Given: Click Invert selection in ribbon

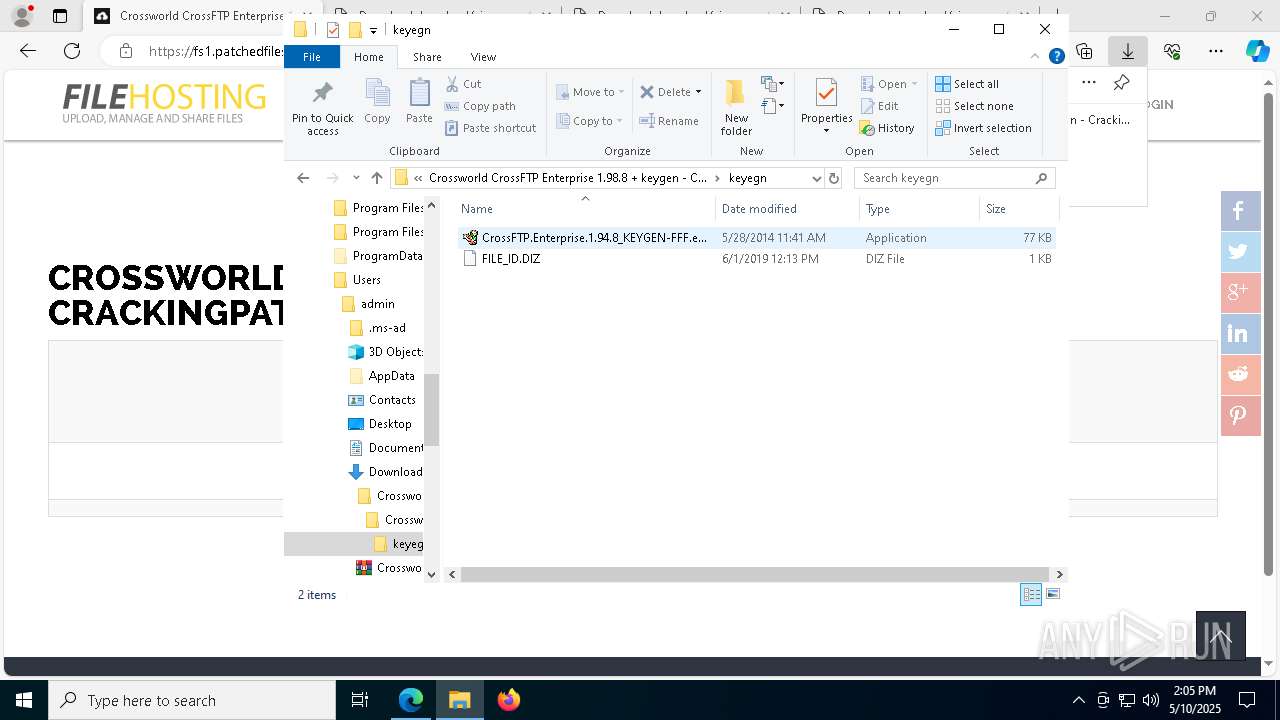Looking at the screenshot, I should tap(983, 128).
